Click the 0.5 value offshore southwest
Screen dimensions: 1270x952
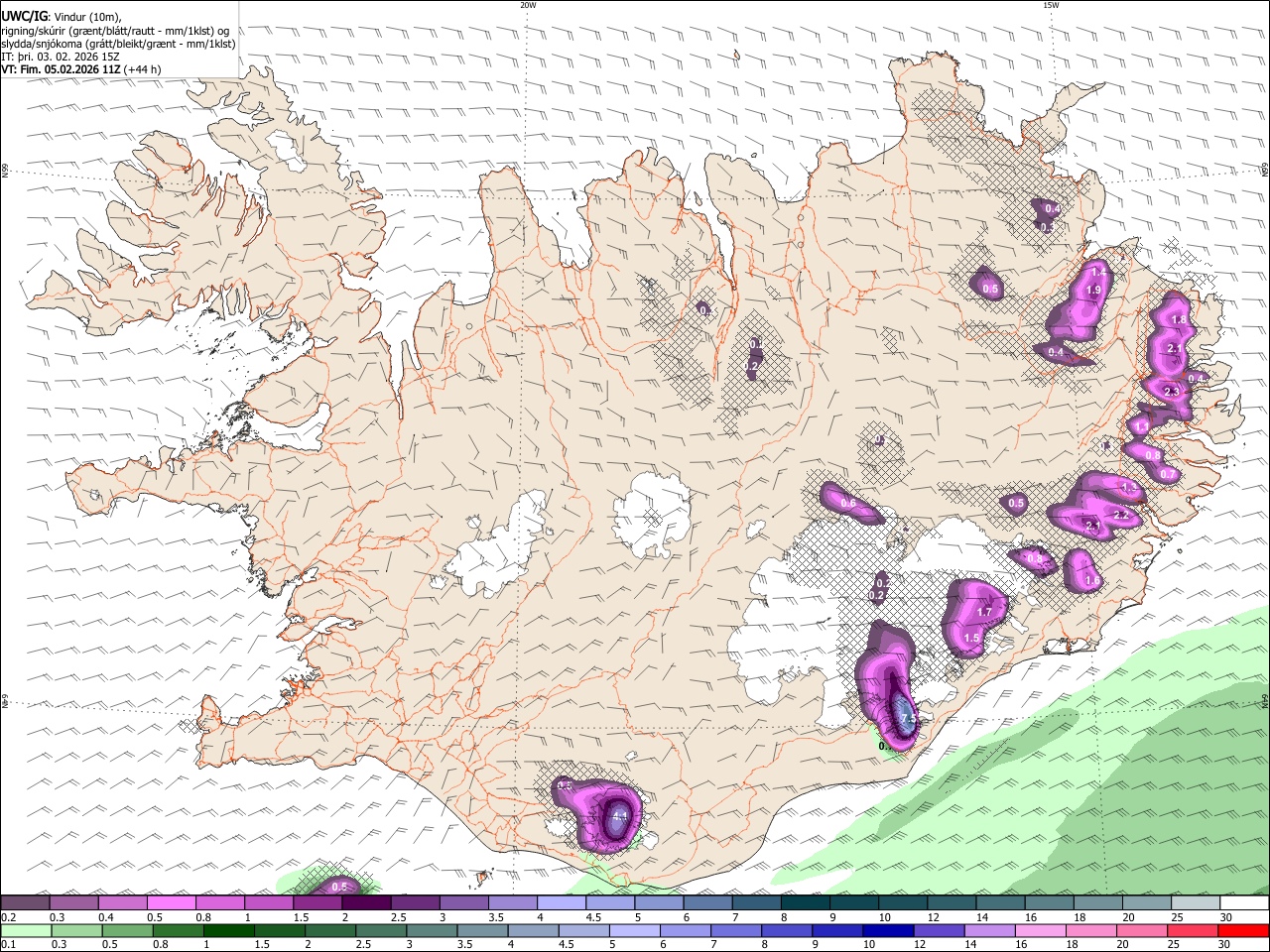point(339,887)
